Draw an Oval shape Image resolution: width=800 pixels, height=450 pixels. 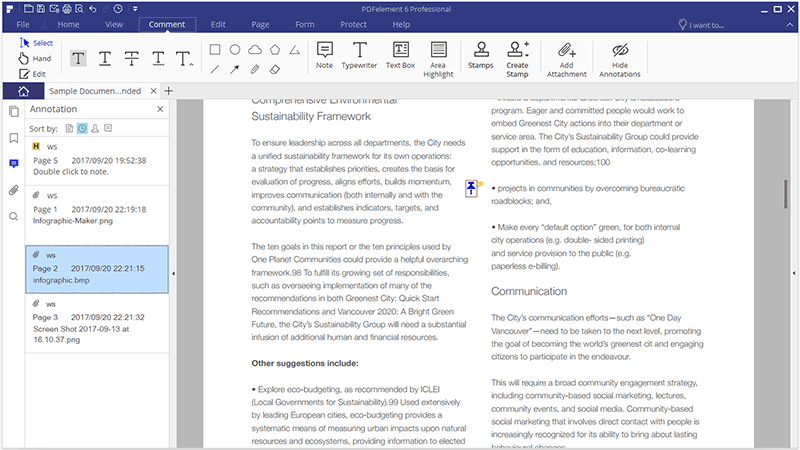[235, 49]
